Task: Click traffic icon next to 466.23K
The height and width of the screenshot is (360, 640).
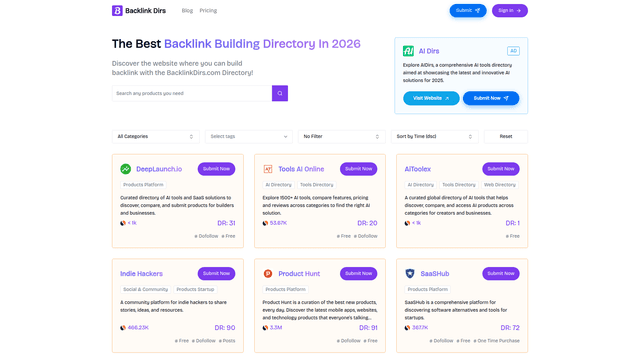Action: (123, 328)
